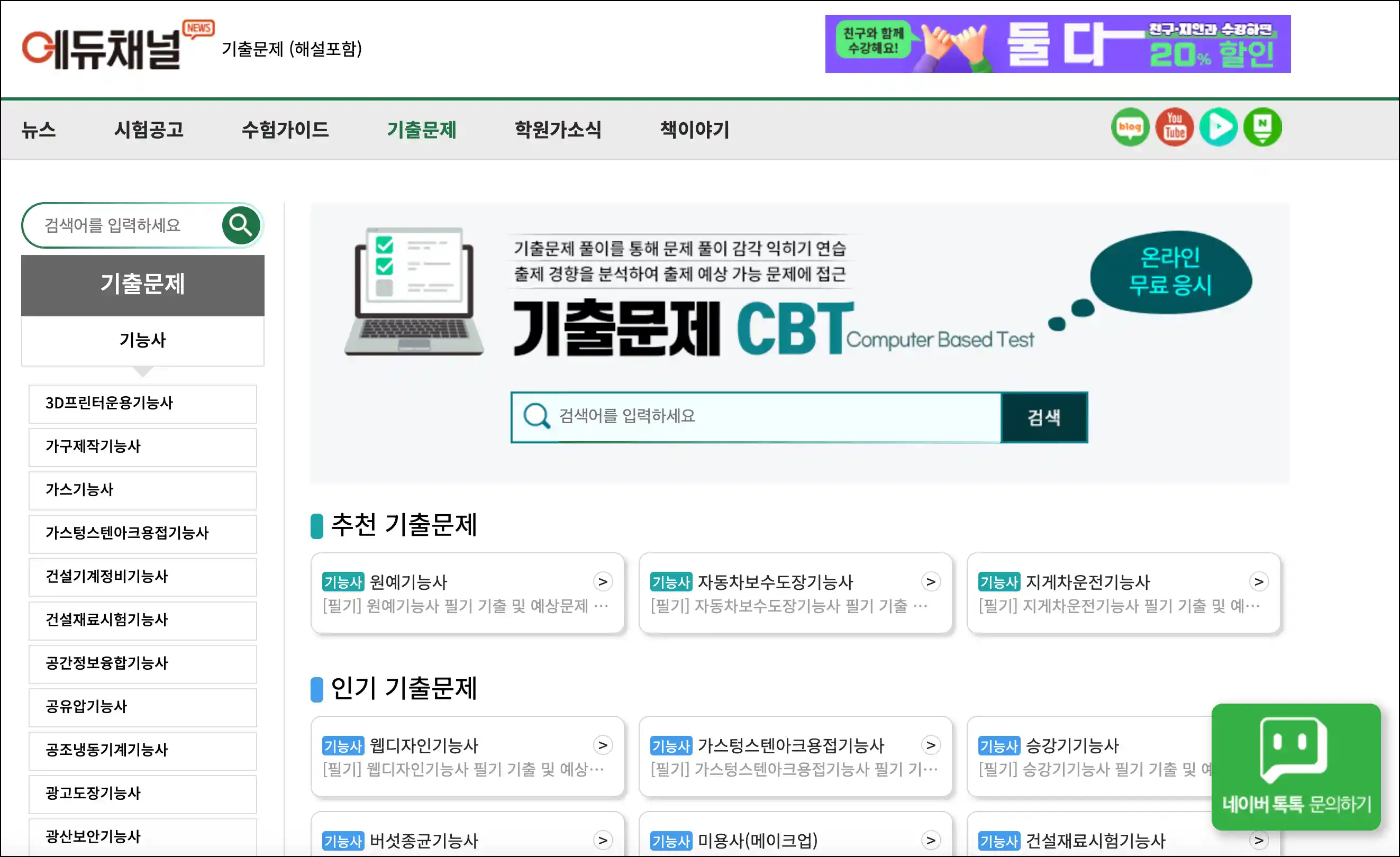Go to 수험가이드 menu

[285, 130]
